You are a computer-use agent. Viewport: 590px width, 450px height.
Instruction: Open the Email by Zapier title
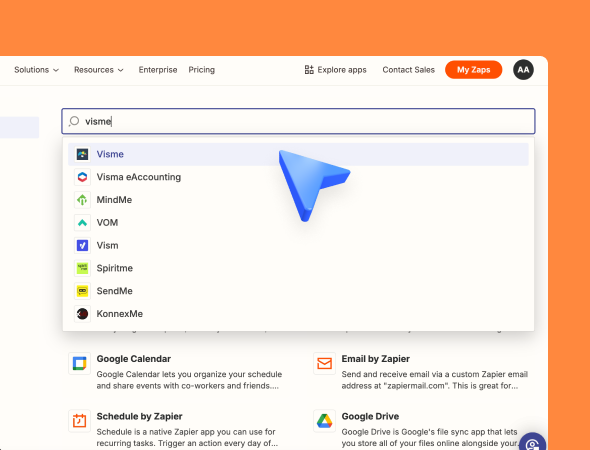[376, 359]
